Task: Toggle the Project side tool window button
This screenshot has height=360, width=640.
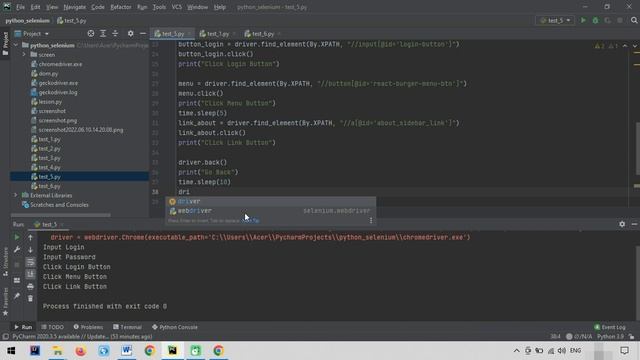Action: click(5, 44)
